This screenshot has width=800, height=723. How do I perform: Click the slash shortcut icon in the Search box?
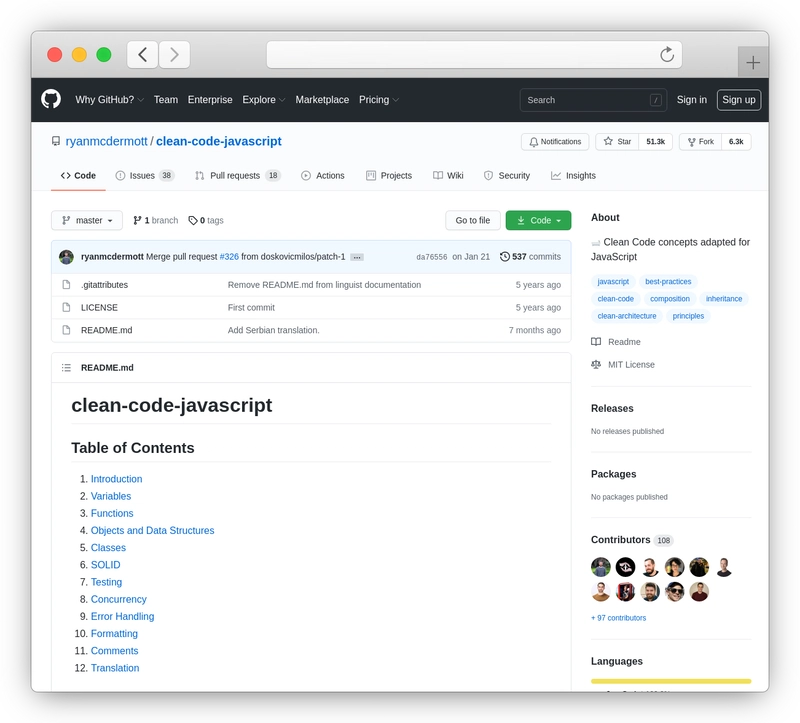pos(656,100)
